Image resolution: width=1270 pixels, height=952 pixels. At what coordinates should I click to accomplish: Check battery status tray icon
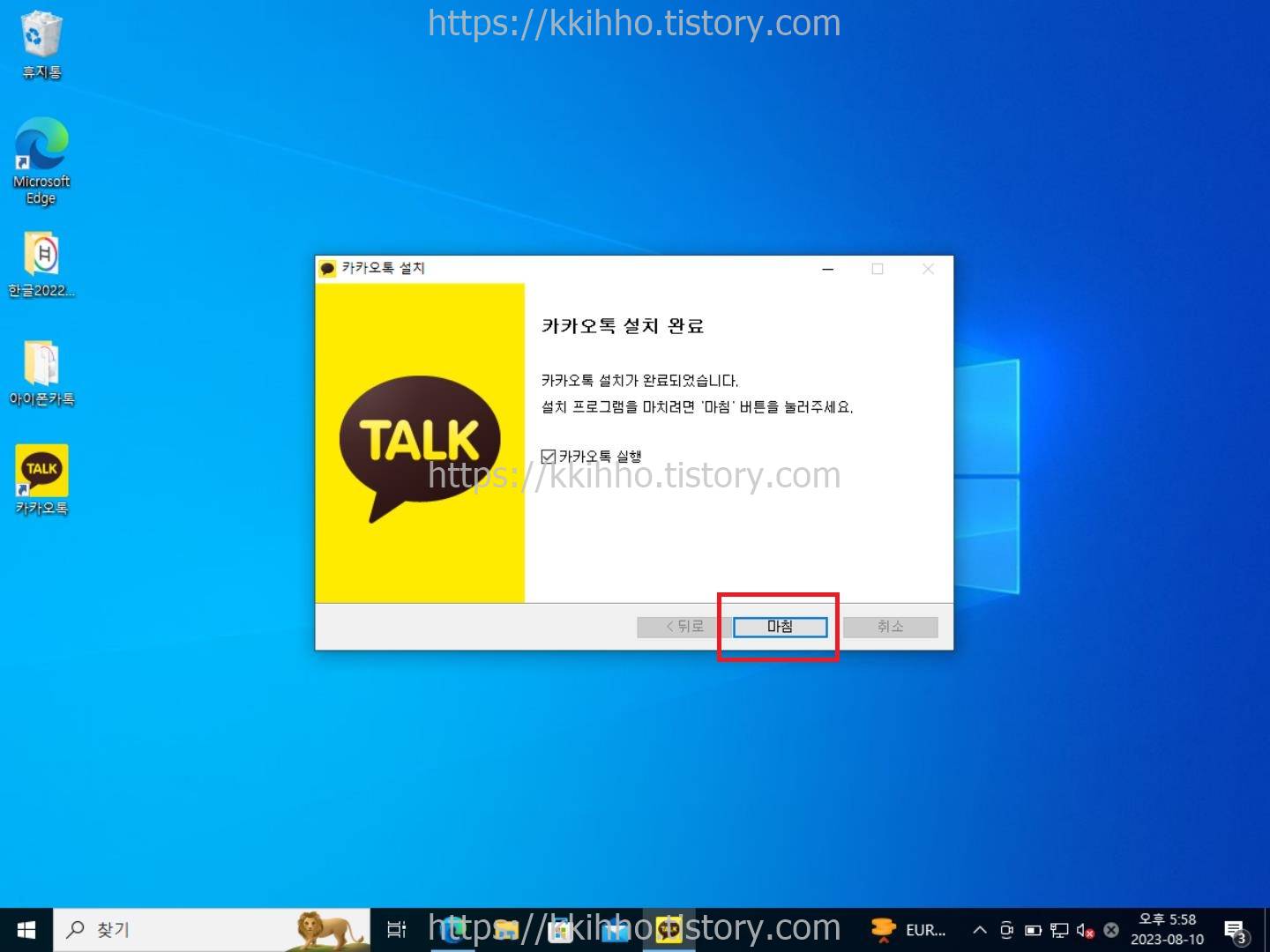point(1033,930)
